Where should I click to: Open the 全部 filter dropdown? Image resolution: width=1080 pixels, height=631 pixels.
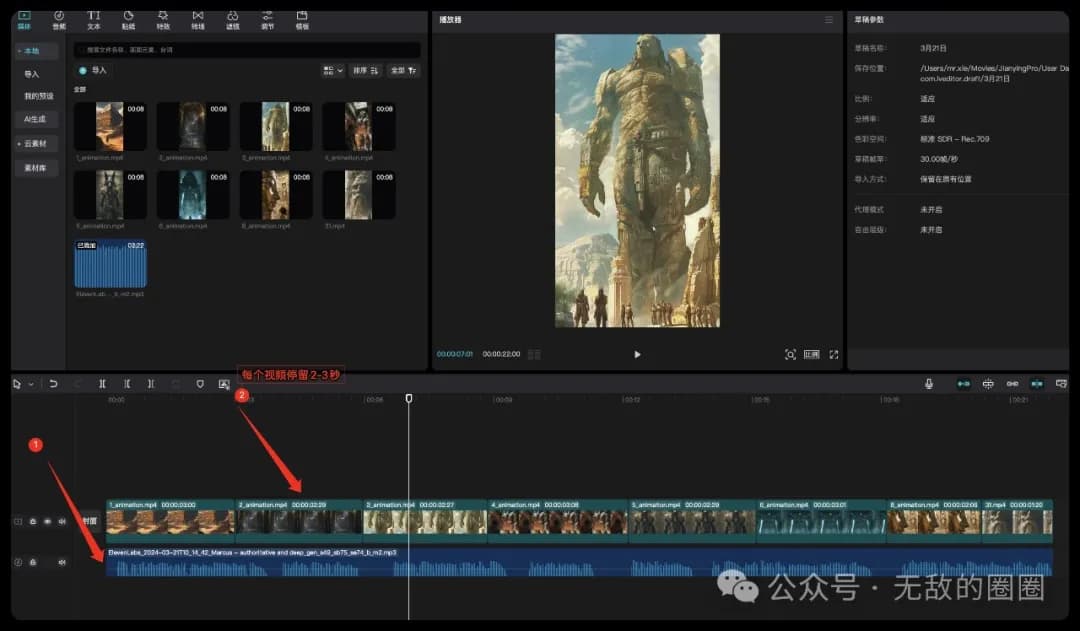coord(403,71)
